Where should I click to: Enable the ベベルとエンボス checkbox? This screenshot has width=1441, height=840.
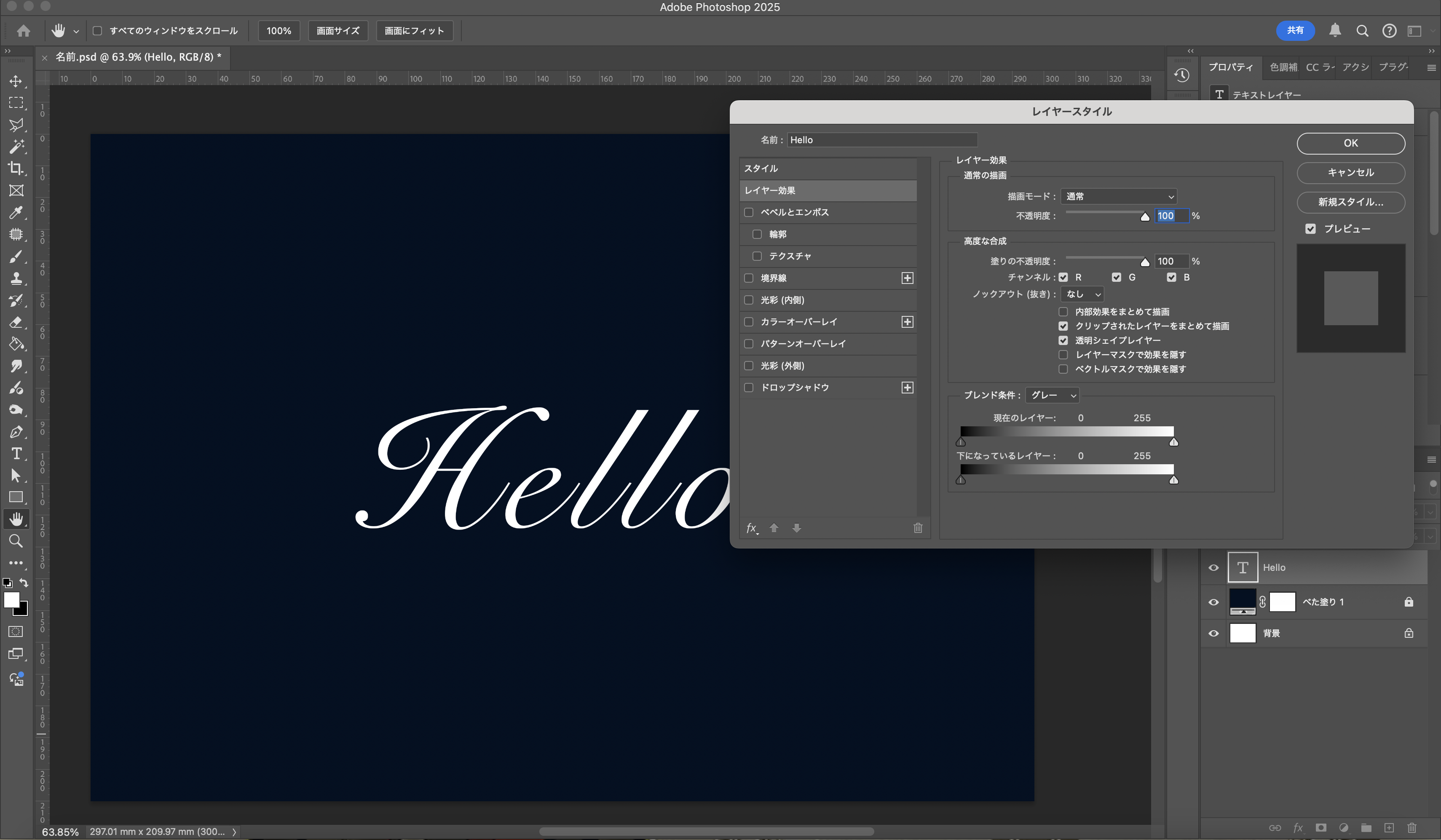[748, 212]
